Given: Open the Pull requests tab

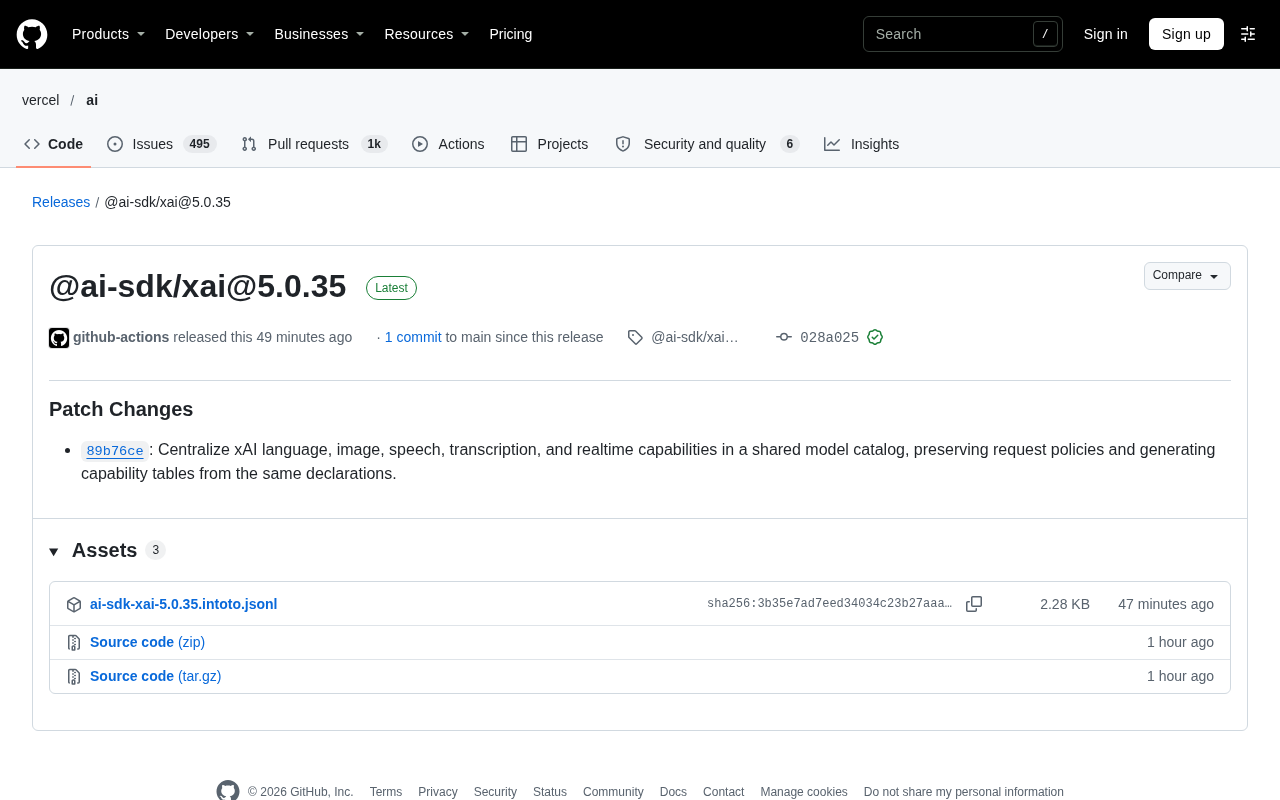Looking at the screenshot, I should point(314,144).
